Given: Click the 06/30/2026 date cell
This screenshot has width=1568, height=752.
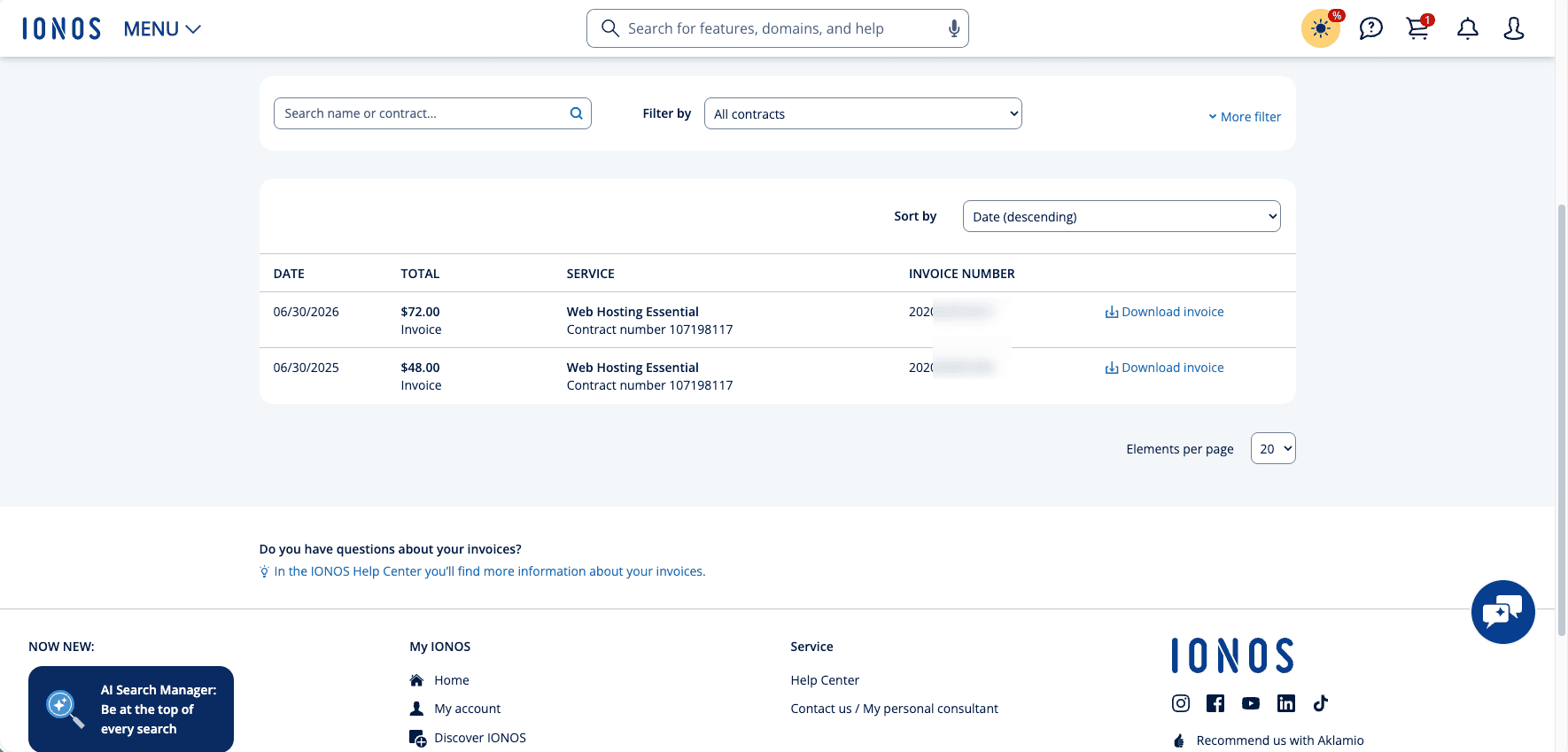Looking at the screenshot, I should (x=307, y=312).
